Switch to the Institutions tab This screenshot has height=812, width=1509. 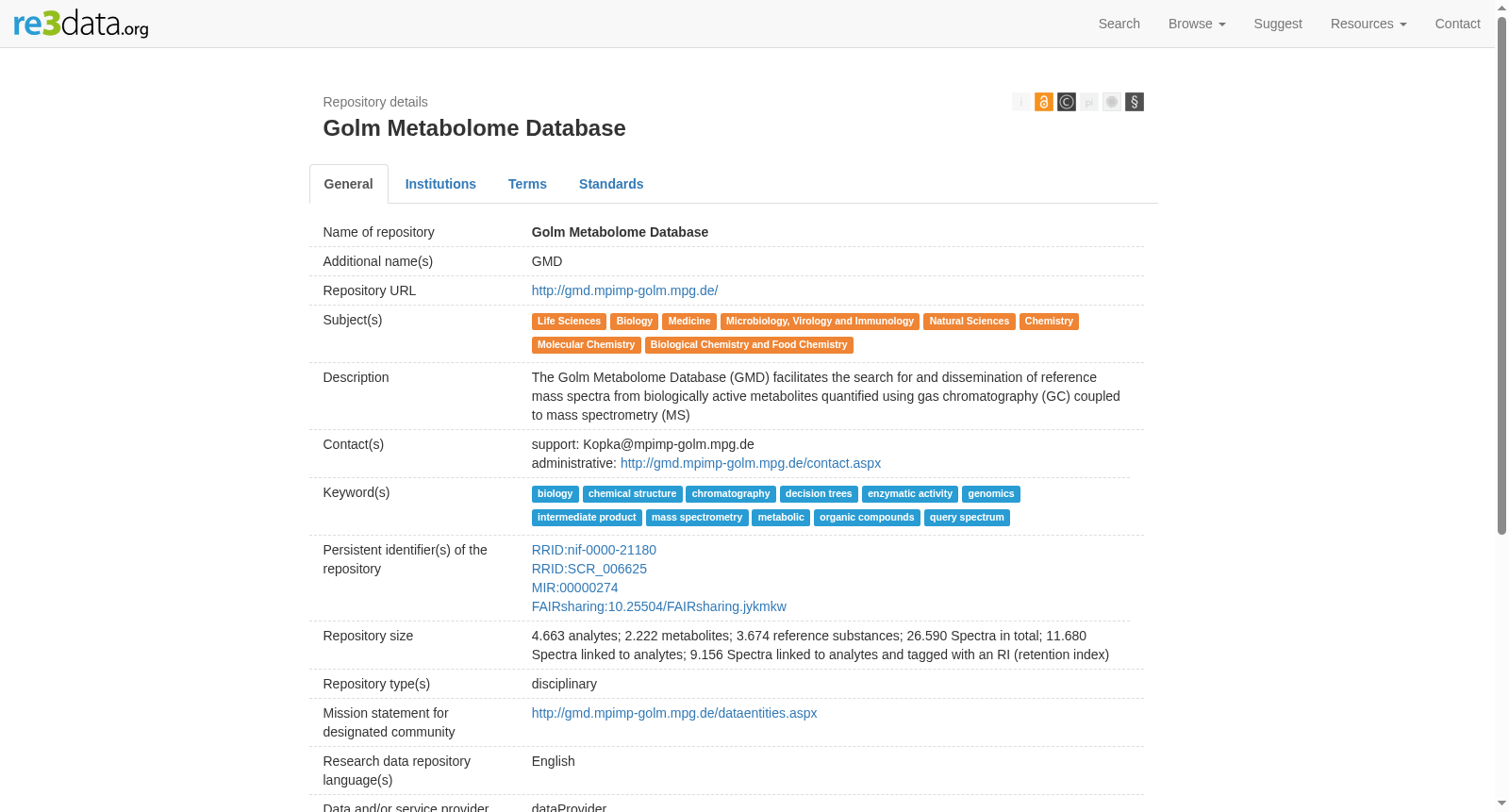pos(440,184)
